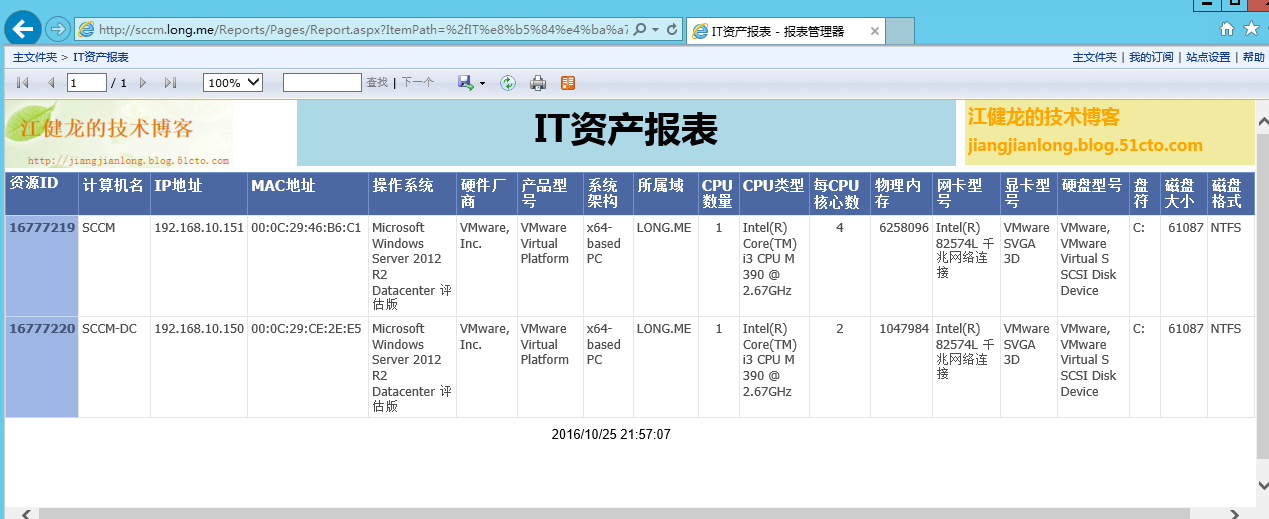Screen dimensions: 1269x519
Task: Open the 我的订阅 link
Action: coord(1151,57)
